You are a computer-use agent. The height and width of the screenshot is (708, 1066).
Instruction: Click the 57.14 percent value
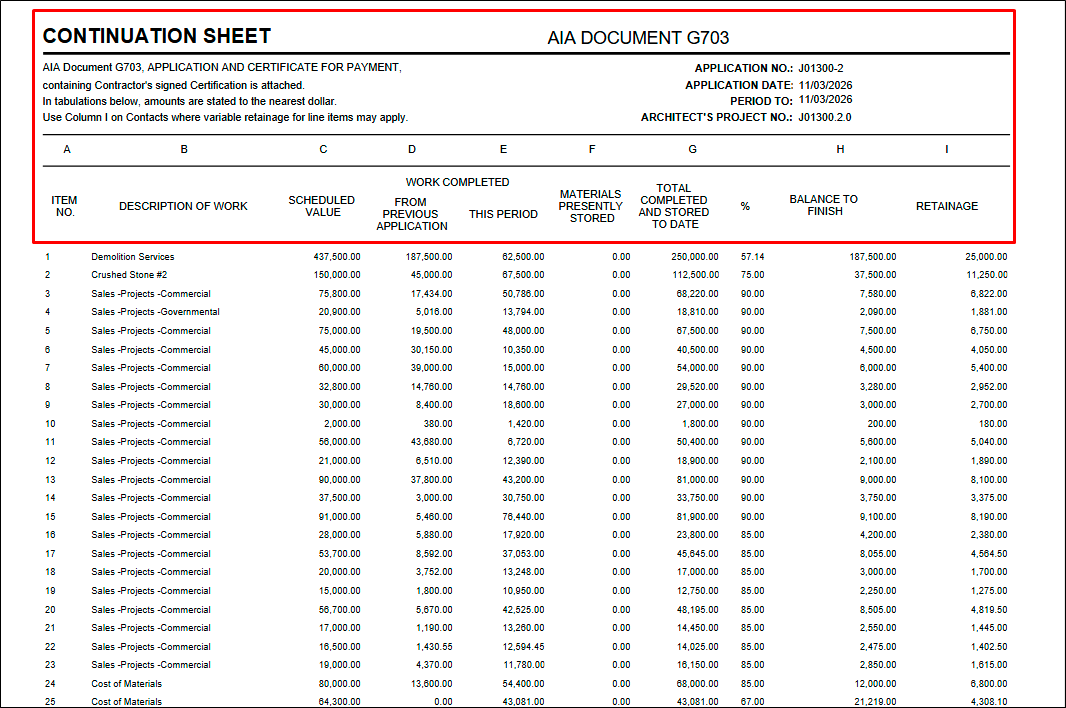point(752,257)
